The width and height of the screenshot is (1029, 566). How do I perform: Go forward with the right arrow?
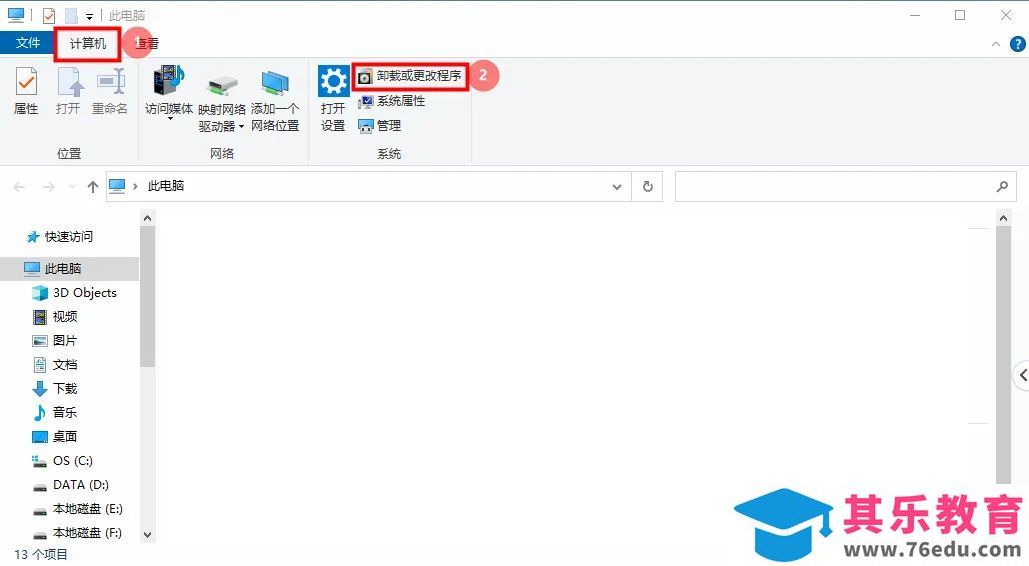pos(49,187)
